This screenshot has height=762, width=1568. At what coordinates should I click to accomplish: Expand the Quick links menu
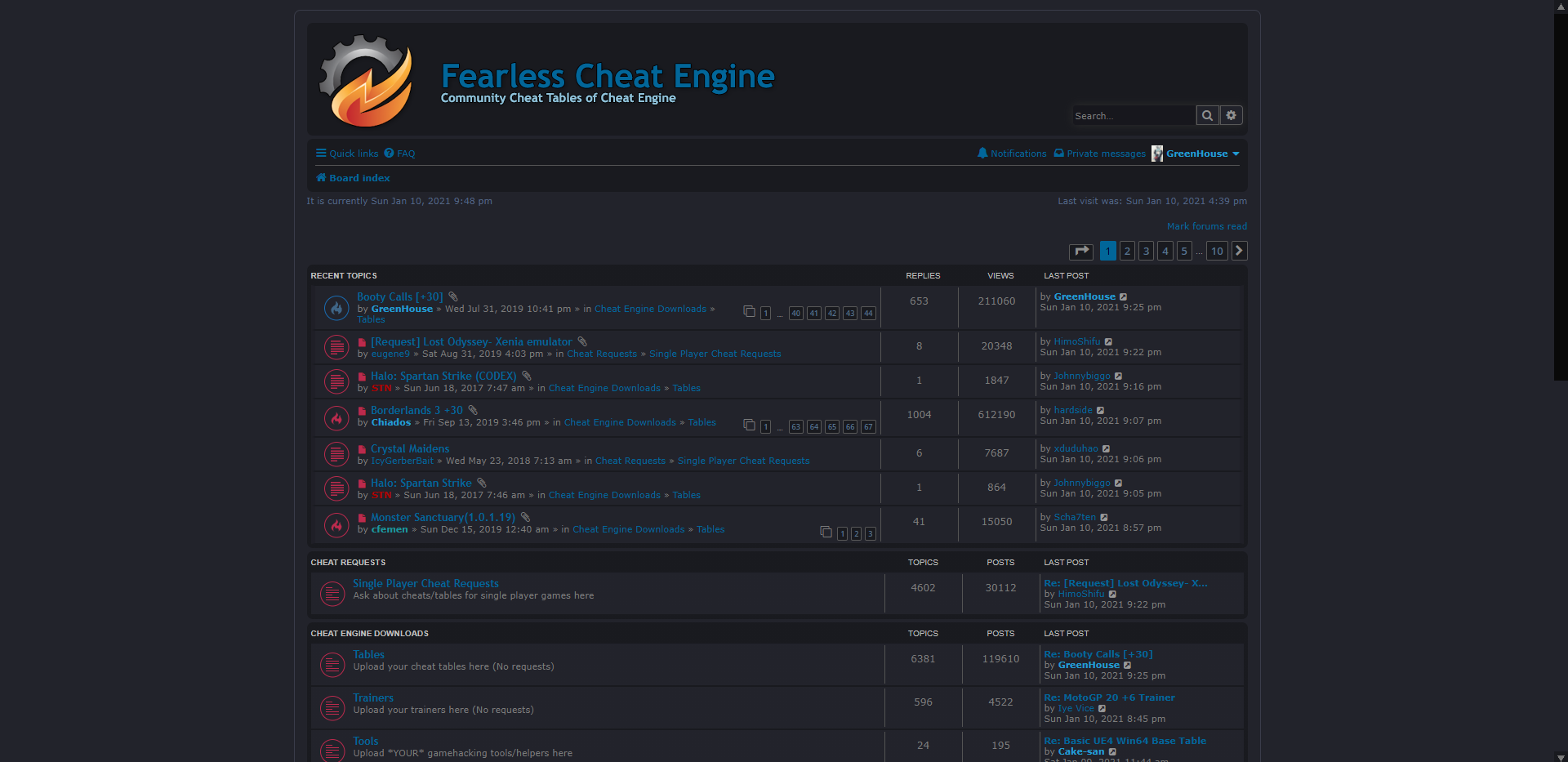click(x=347, y=154)
